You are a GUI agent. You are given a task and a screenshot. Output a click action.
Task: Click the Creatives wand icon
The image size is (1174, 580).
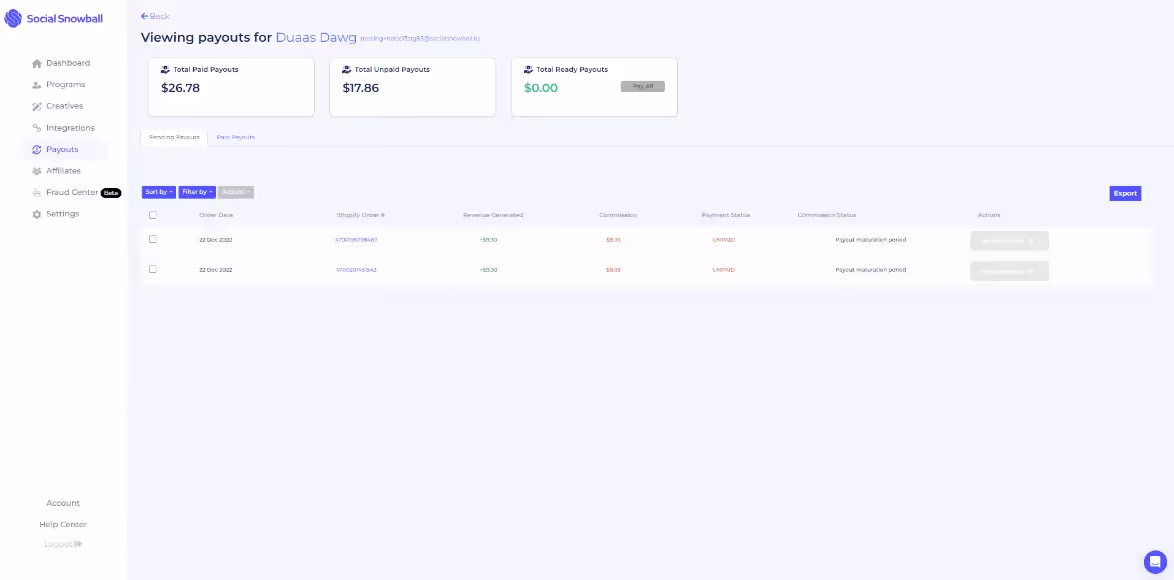pos(37,106)
